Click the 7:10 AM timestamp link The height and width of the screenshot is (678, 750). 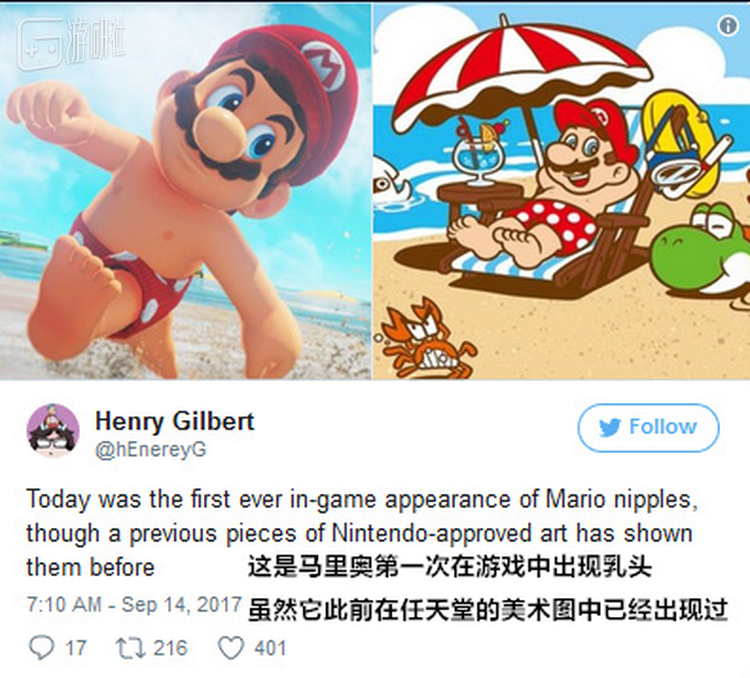[134, 605]
